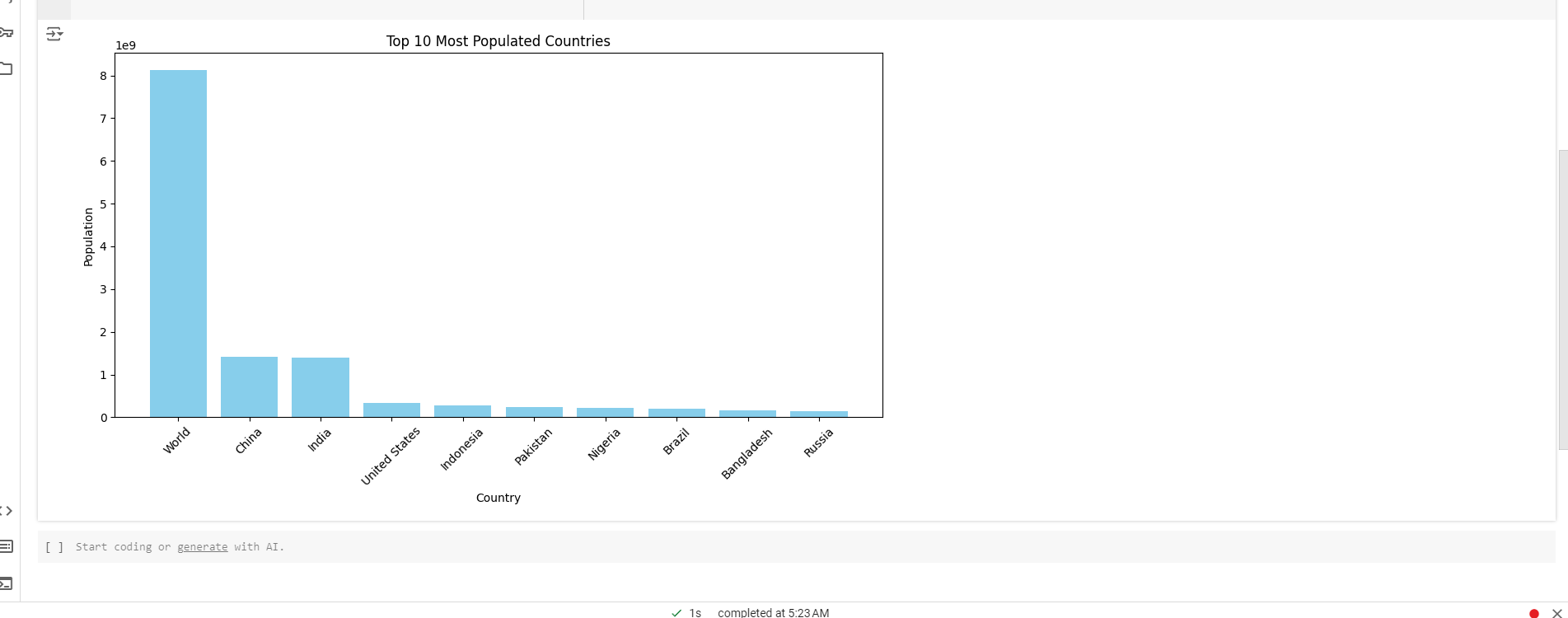
Task: Open the Code snippets panel
Action: 7,511
